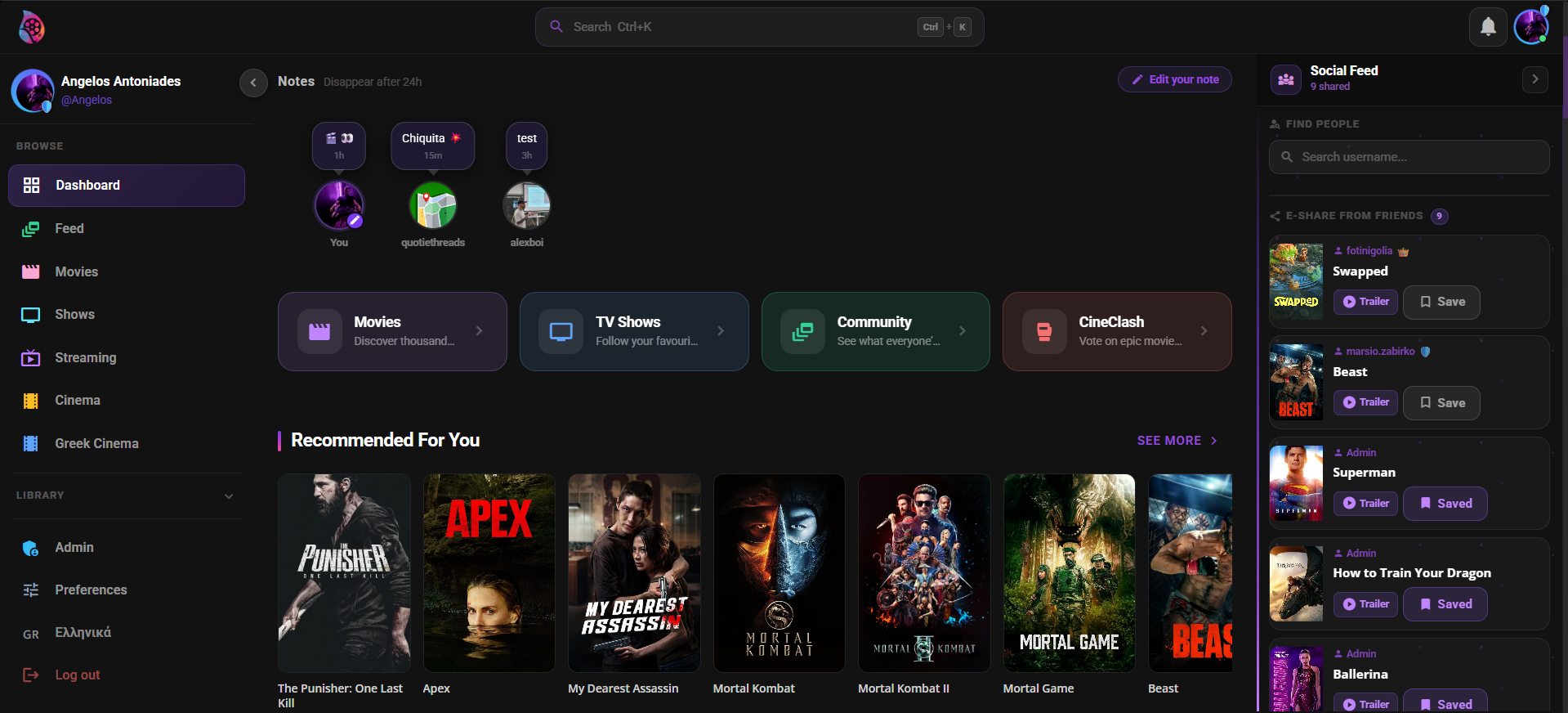Click the Dashboard grid icon
Screen dimensions: 1568x713
click(x=32, y=186)
